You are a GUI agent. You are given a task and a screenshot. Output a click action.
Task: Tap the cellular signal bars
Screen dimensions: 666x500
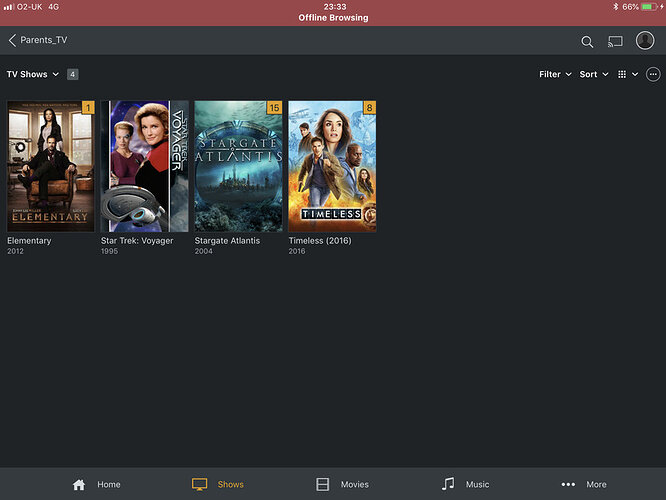(8, 7)
